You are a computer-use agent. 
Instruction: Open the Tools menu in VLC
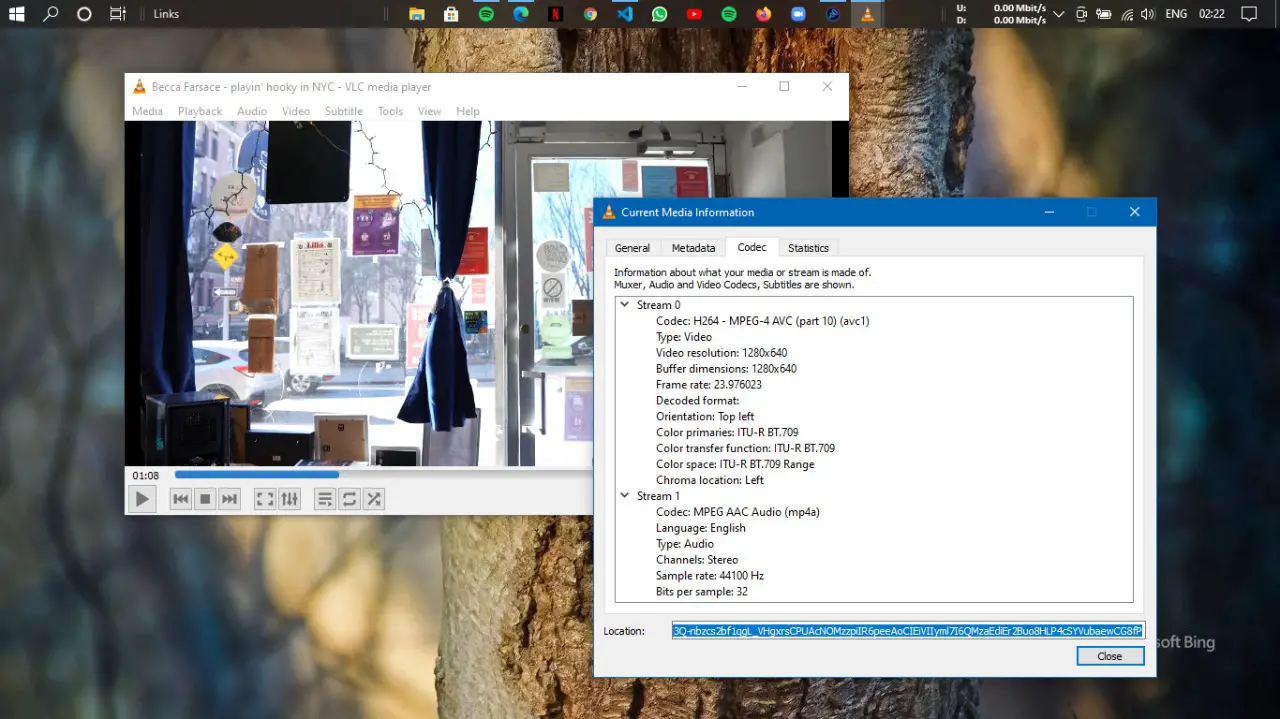390,111
